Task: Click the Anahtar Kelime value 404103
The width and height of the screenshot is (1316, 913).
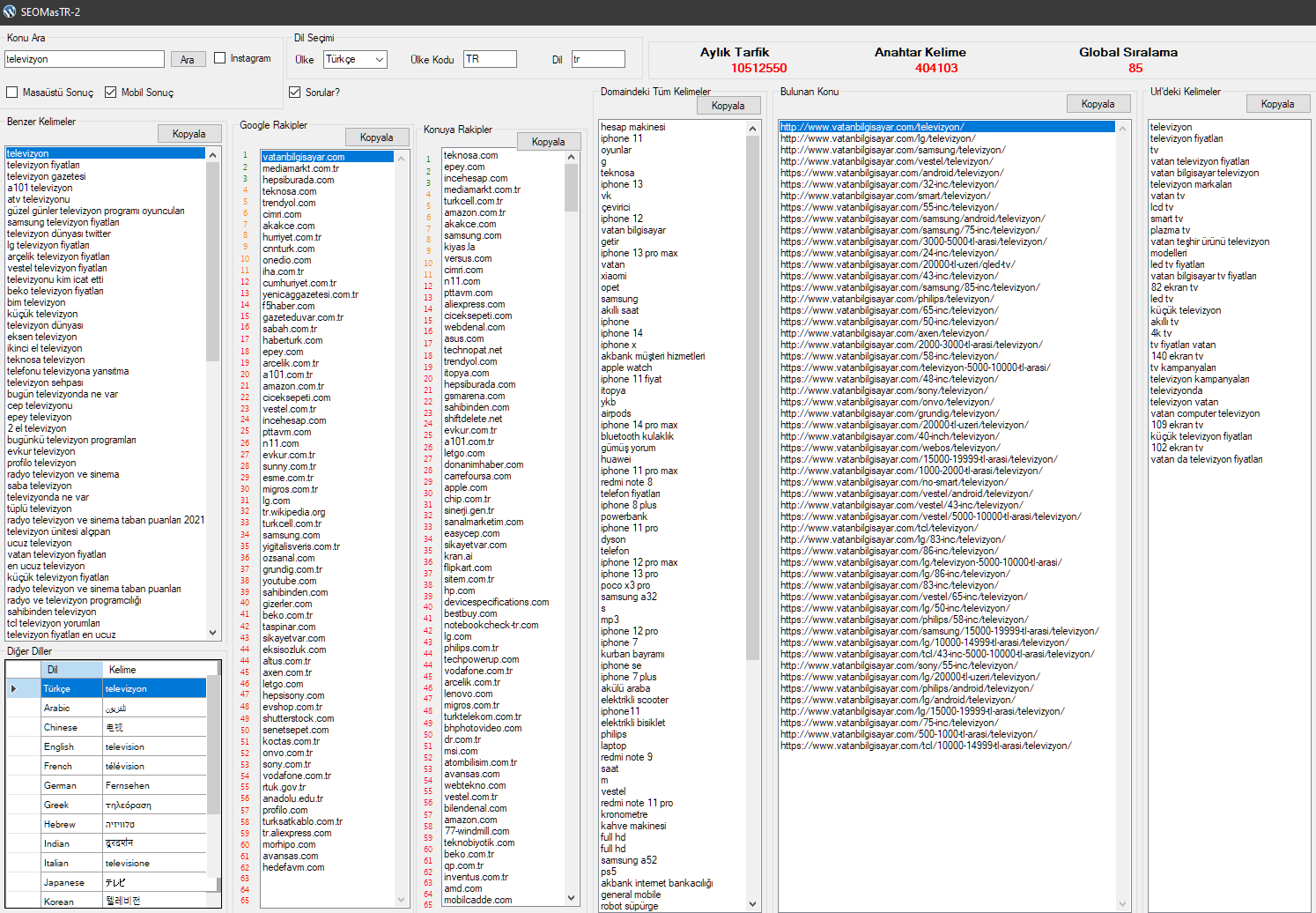Action: tap(936, 68)
